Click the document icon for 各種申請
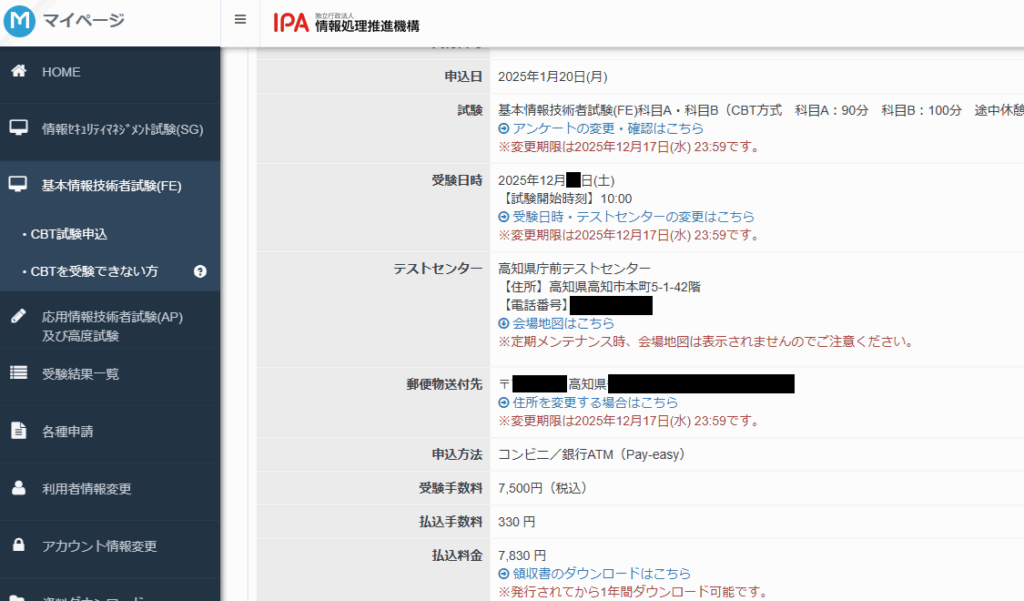1024x601 pixels. [x=18, y=431]
